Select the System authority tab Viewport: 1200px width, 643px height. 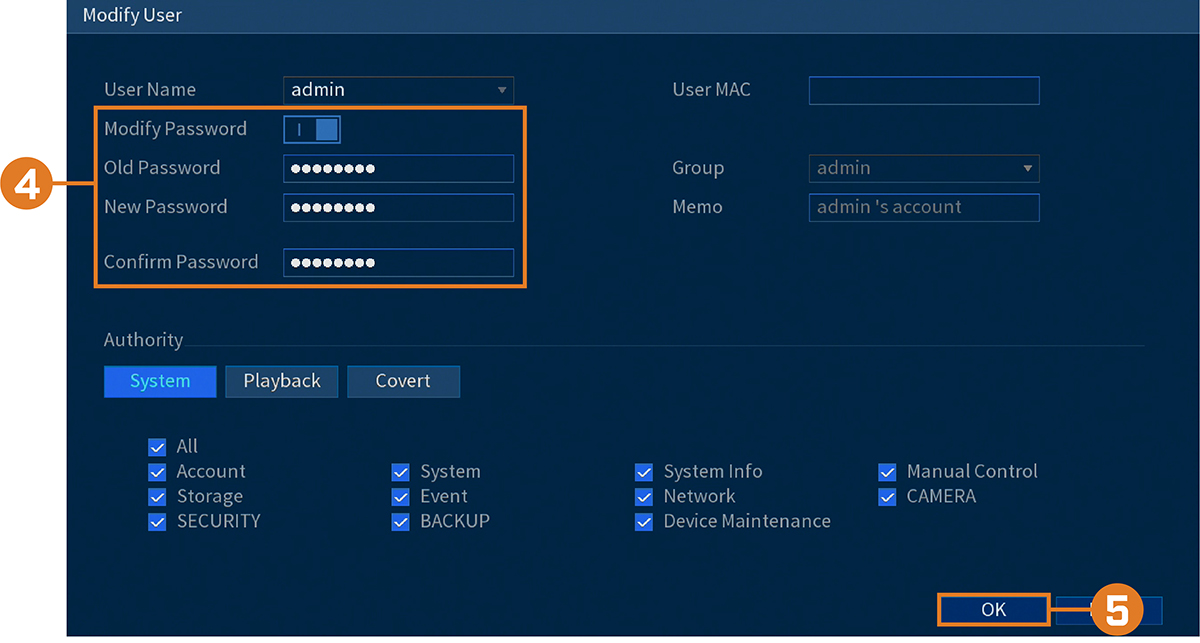coord(160,381)
